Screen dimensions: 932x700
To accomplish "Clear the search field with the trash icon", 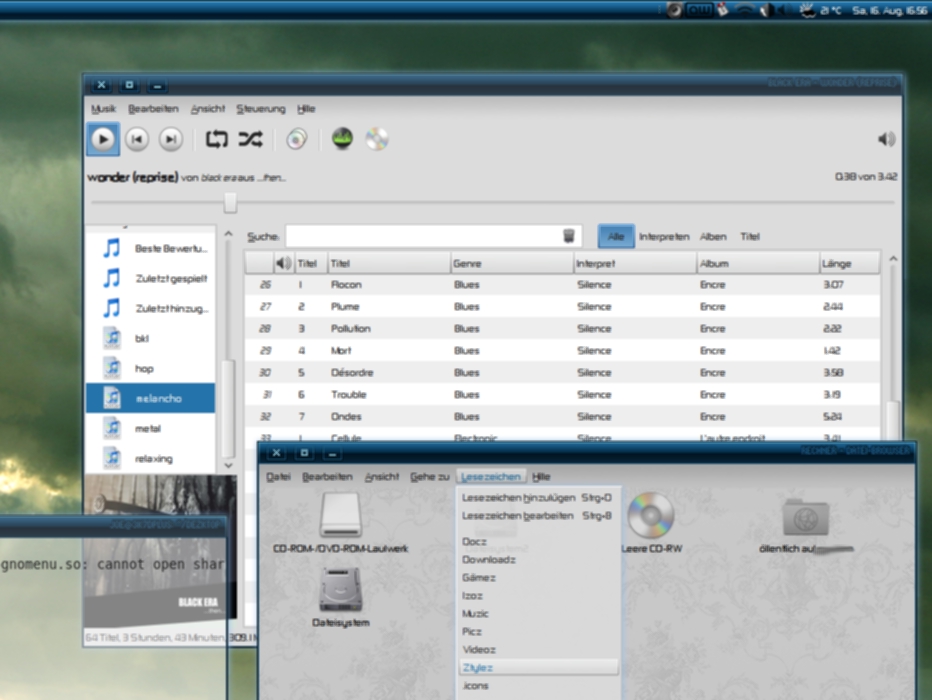I will click(569, 237).
